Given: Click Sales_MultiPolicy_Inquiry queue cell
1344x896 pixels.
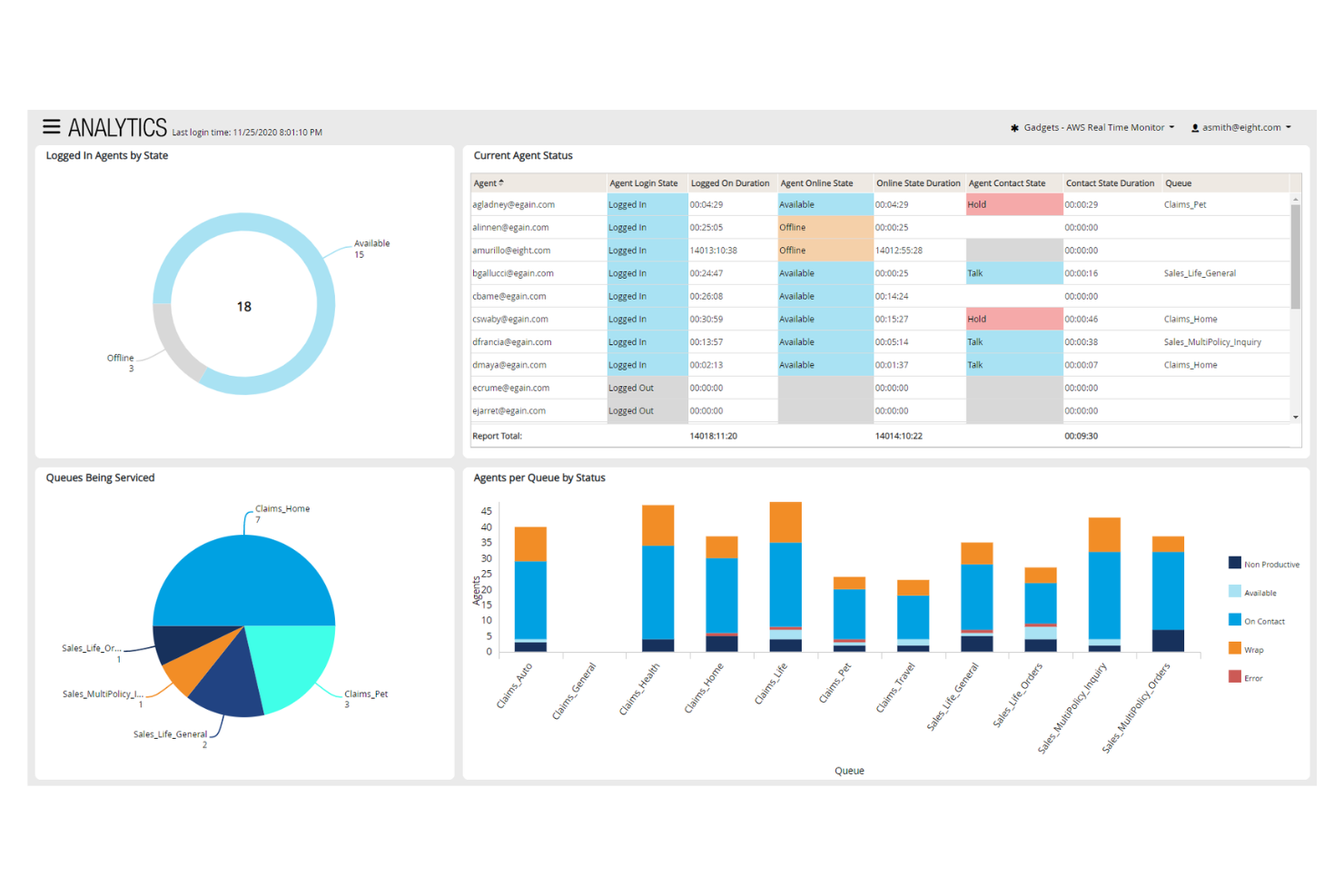Looking at the screenshot, I should pyautogui.click(x=1212, y=342).
